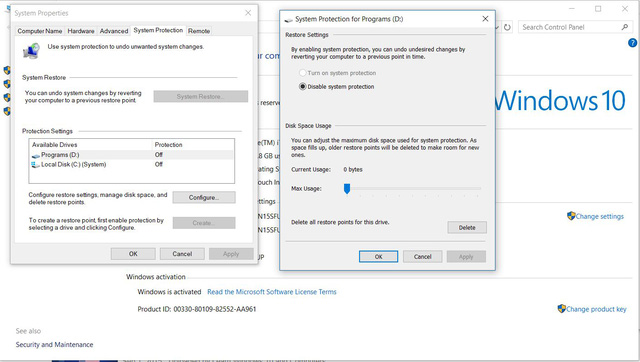
Task: Open the Advanced tab
Action: (x=114, y=31)
